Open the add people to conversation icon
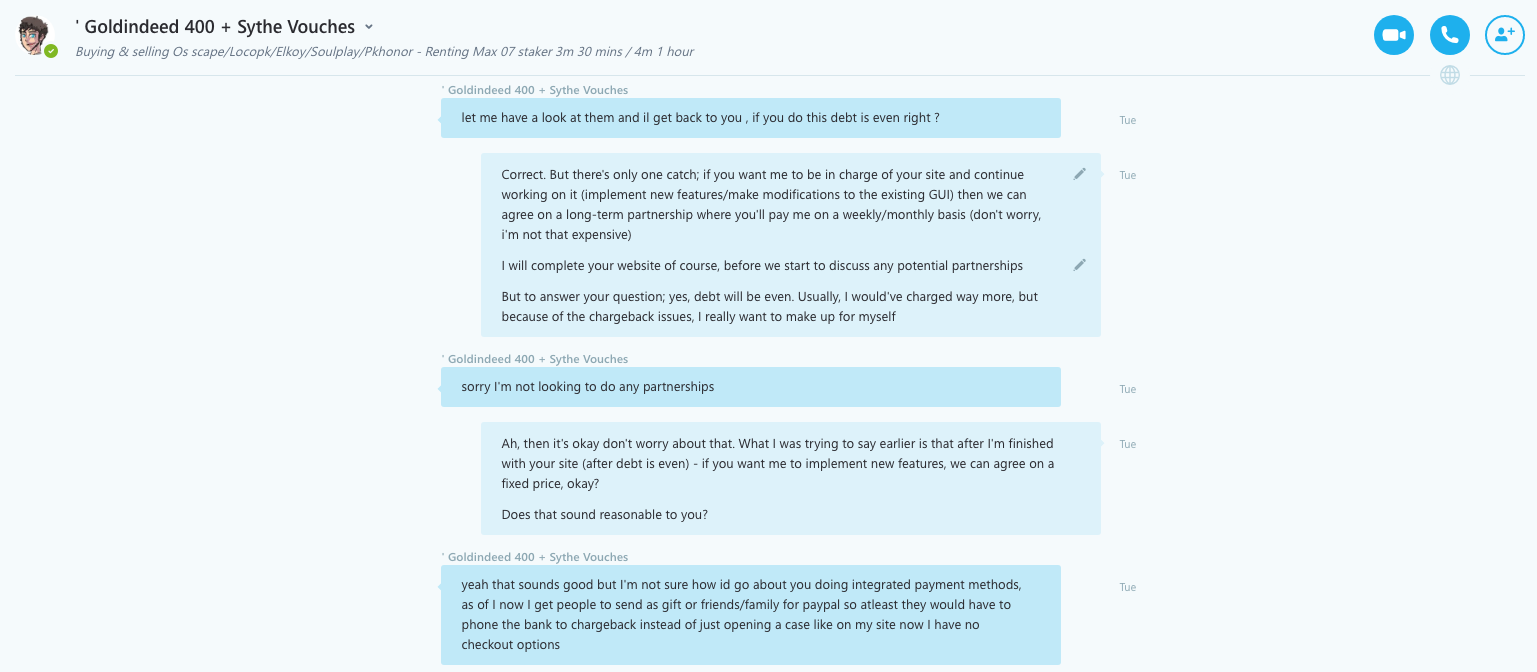This screenshot has height=672, width=1537. pyautogui.click(x=1504, y=35)
